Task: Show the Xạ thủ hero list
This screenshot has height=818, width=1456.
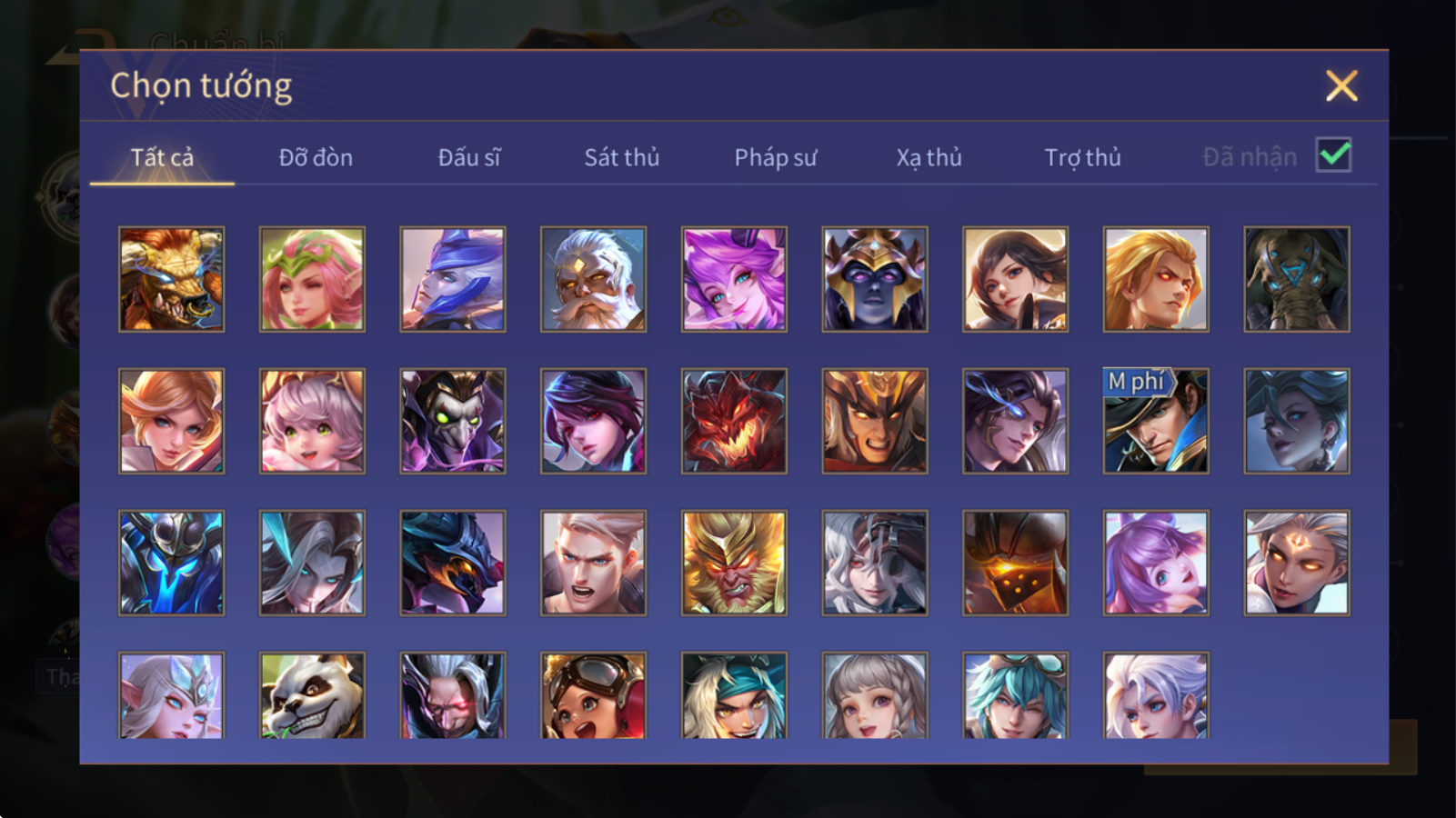Action: pos(929,157)
